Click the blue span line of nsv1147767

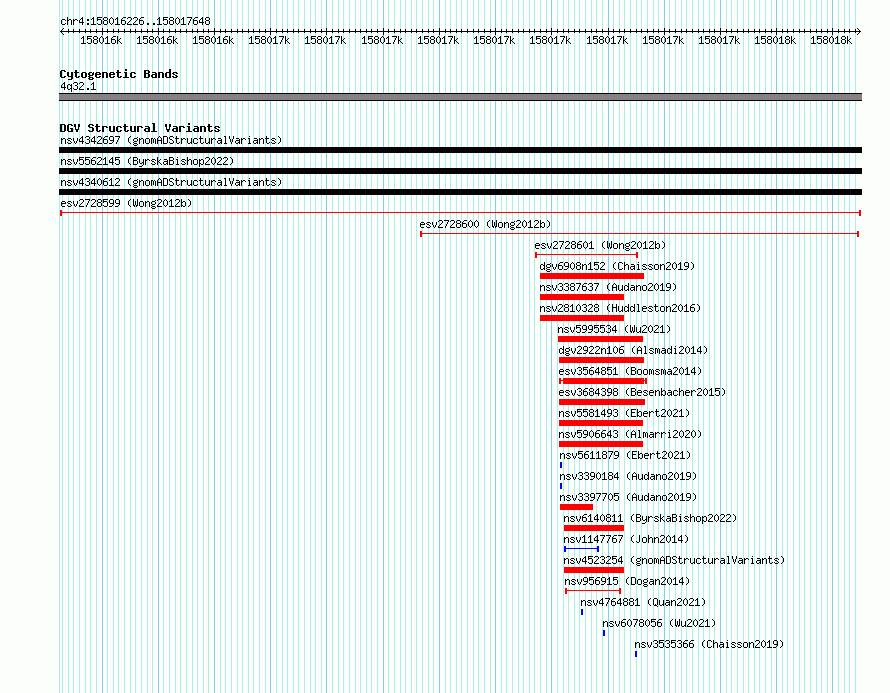pos(581,549)
